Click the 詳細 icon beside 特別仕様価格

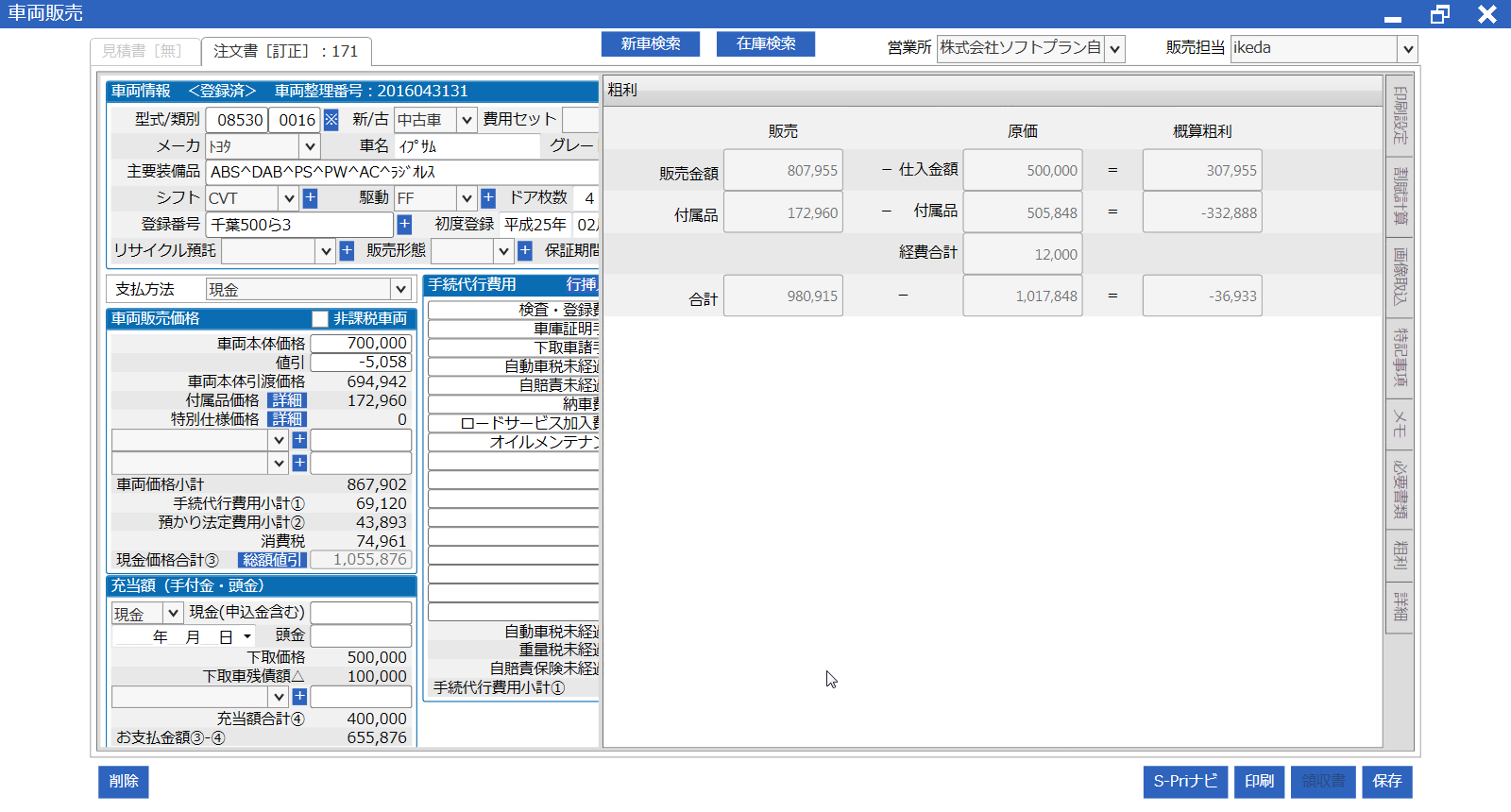point(287,419)
